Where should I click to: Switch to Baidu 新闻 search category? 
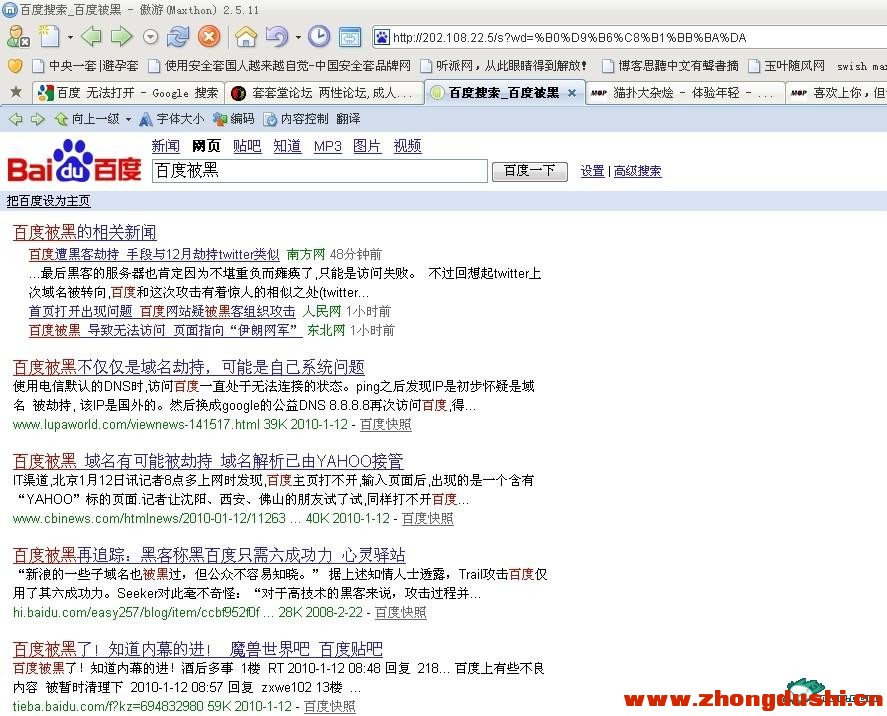(x=165, y=146)
